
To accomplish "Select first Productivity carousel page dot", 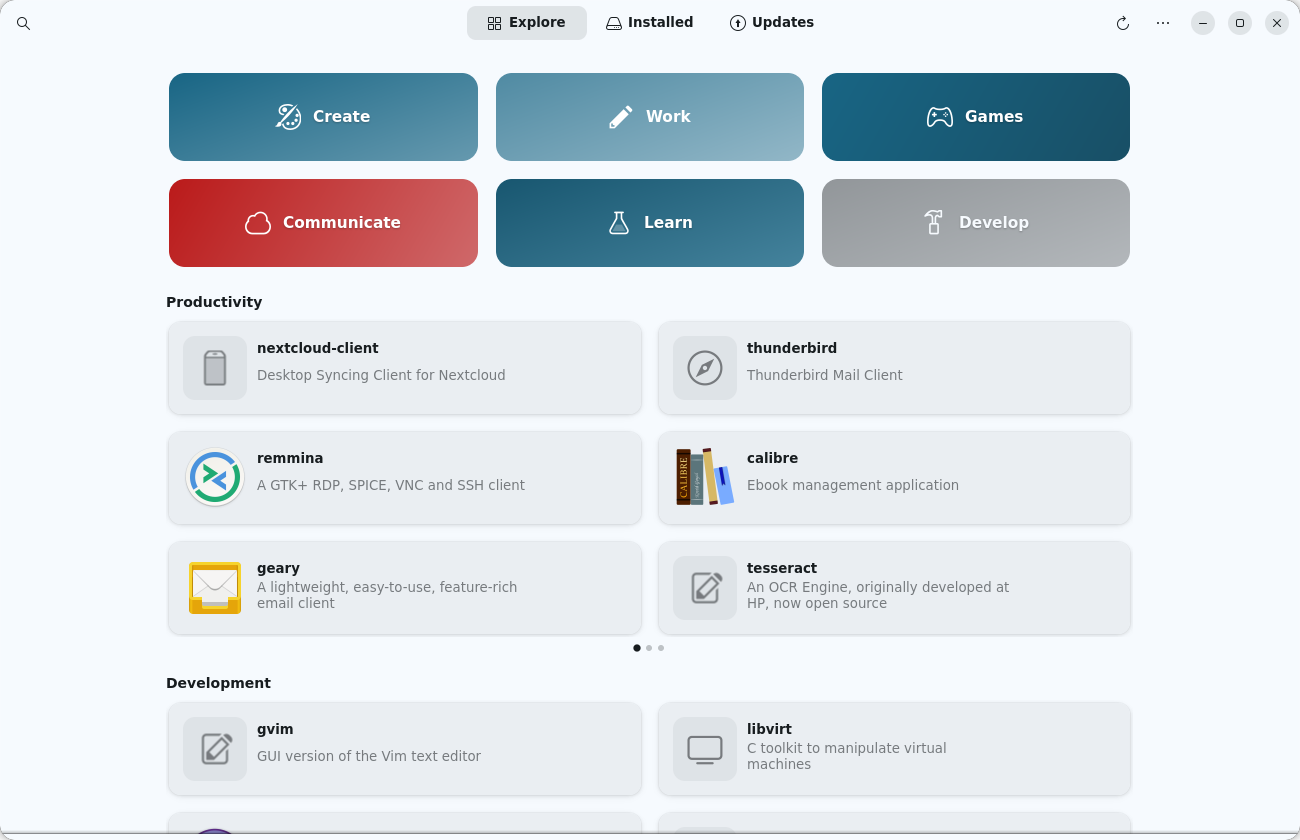I will tap(637, 648).
